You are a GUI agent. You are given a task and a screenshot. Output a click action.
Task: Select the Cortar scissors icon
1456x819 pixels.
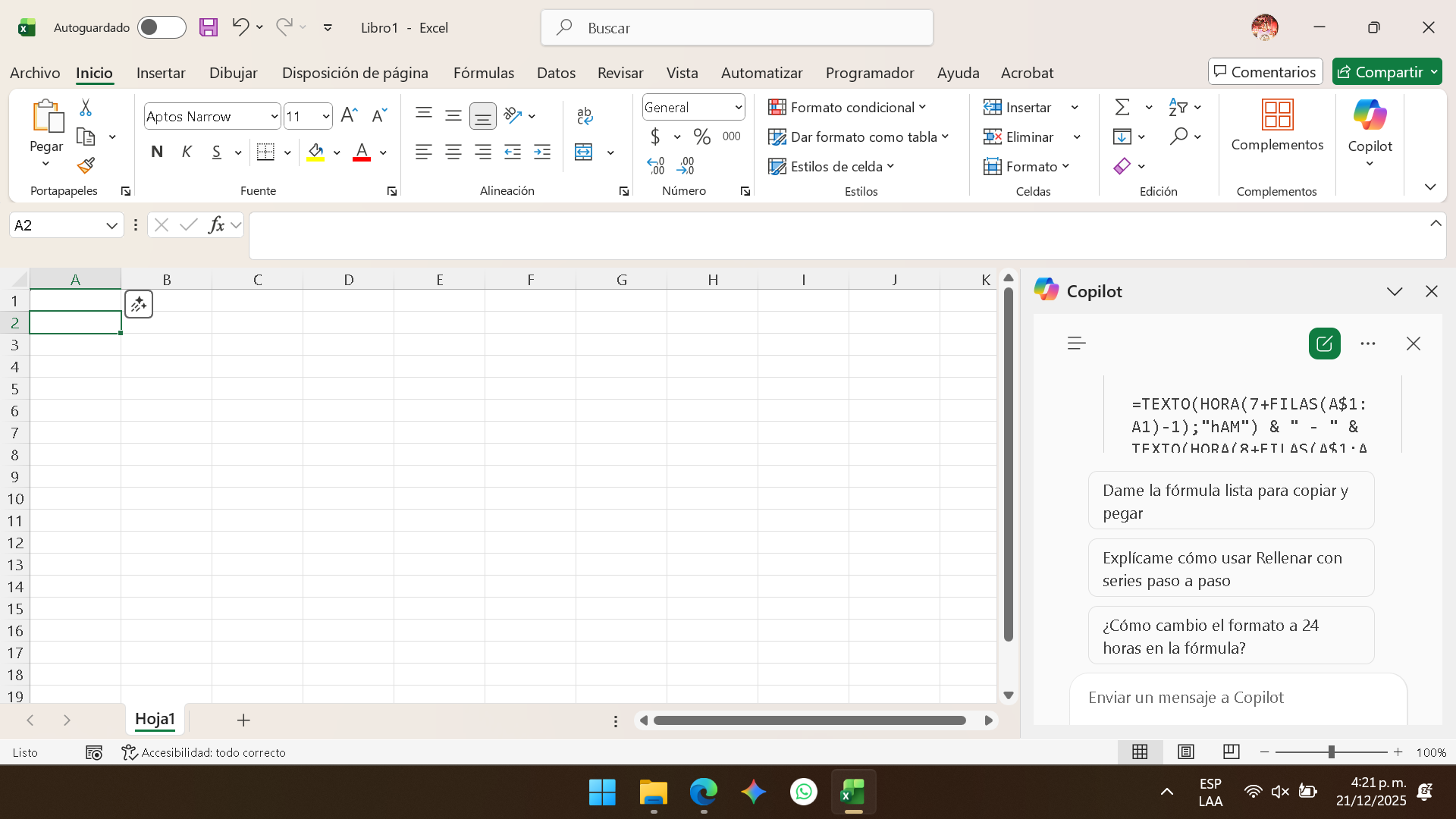[85, 107]
